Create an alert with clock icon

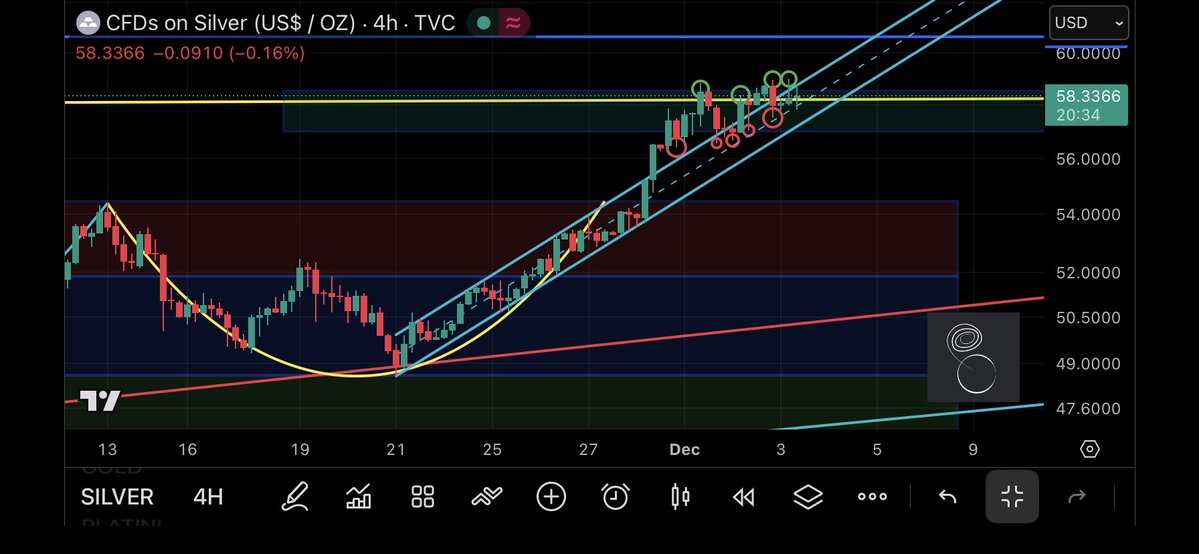click(616, 497)
